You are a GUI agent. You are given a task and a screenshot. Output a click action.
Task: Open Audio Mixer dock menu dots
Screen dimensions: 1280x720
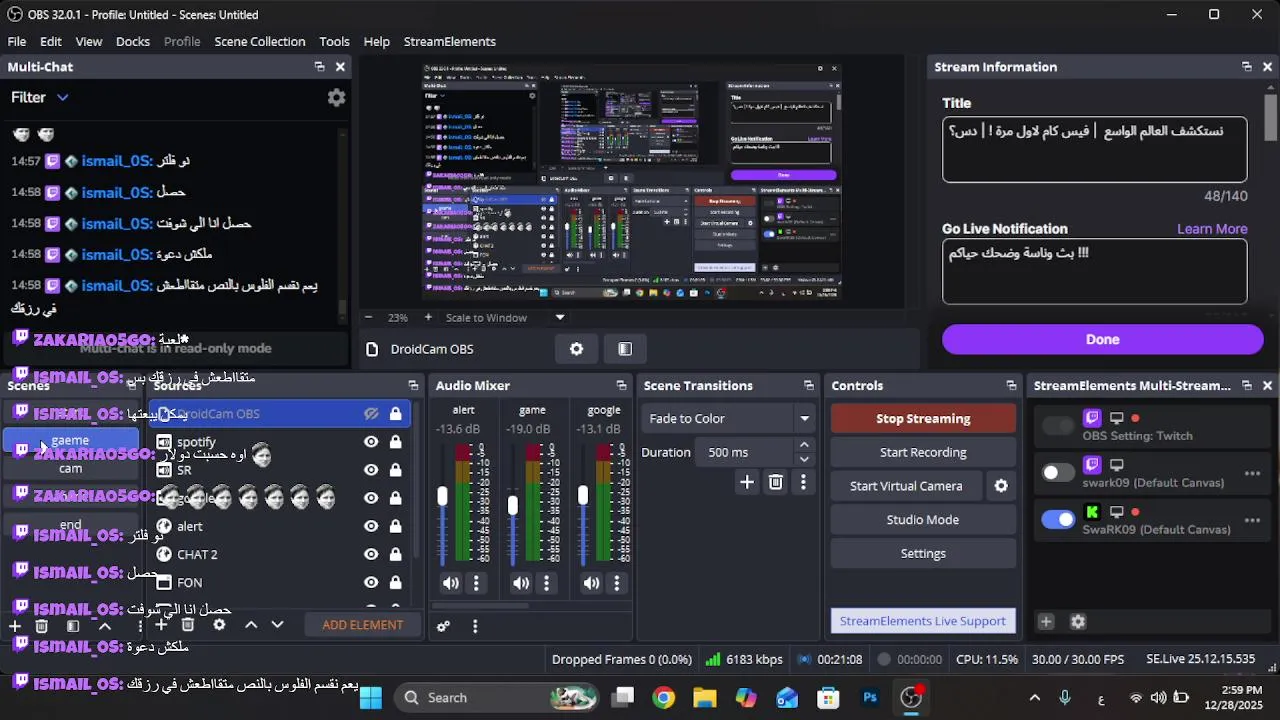[475, 626]
